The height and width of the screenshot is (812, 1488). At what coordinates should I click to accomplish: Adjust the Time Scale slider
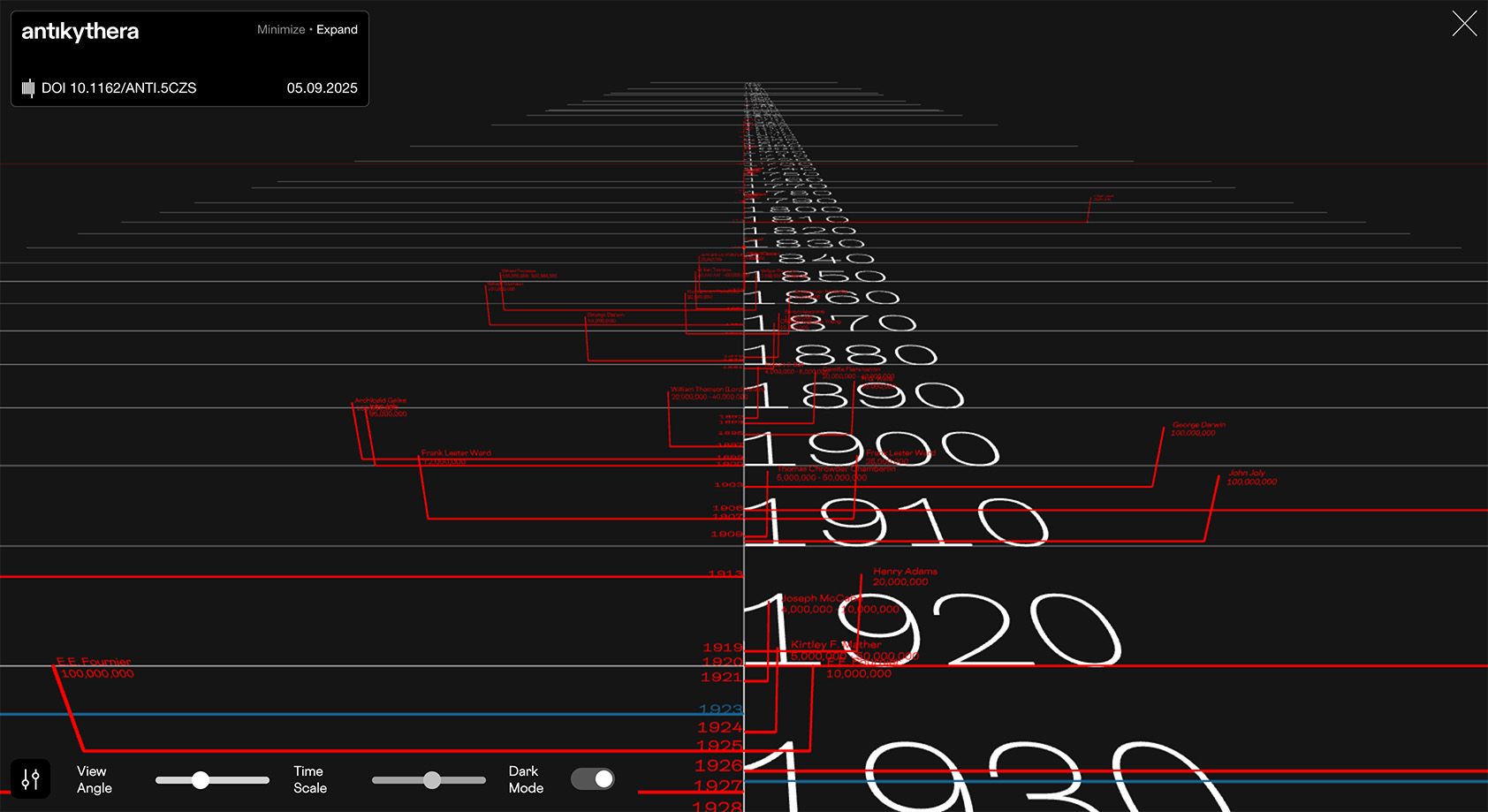coord(429,779)
